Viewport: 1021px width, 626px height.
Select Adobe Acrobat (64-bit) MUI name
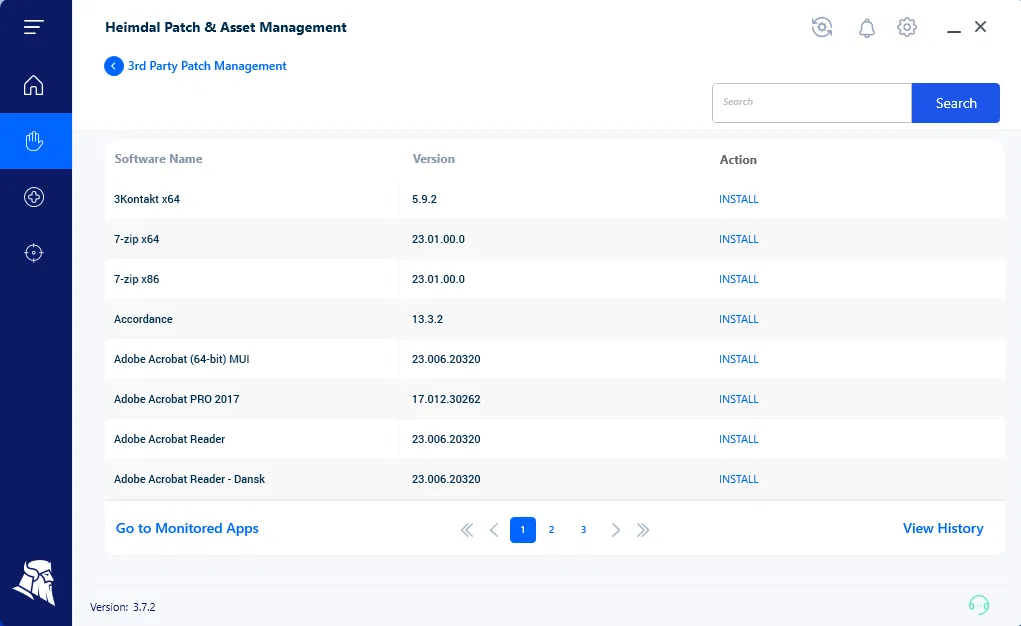click(x=182, y=359)
